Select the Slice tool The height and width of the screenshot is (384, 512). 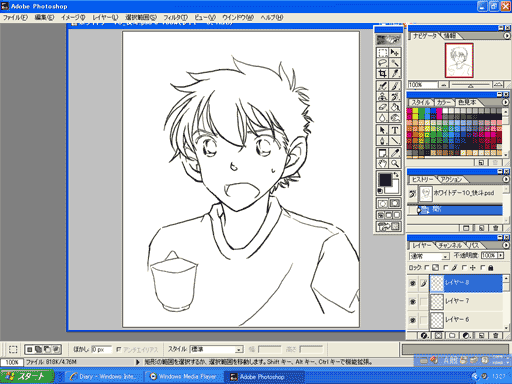(x=395, y=73)
